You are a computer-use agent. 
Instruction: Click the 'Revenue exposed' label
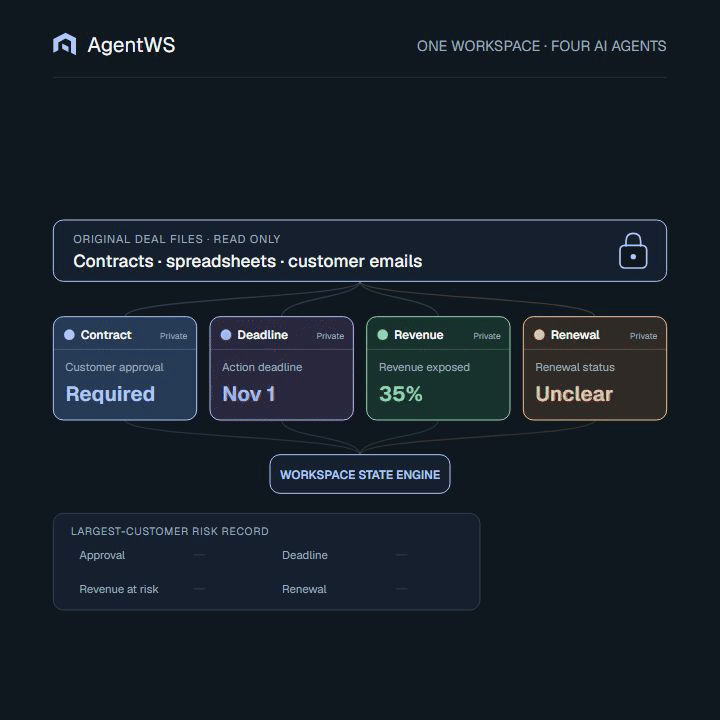point(424,367)
